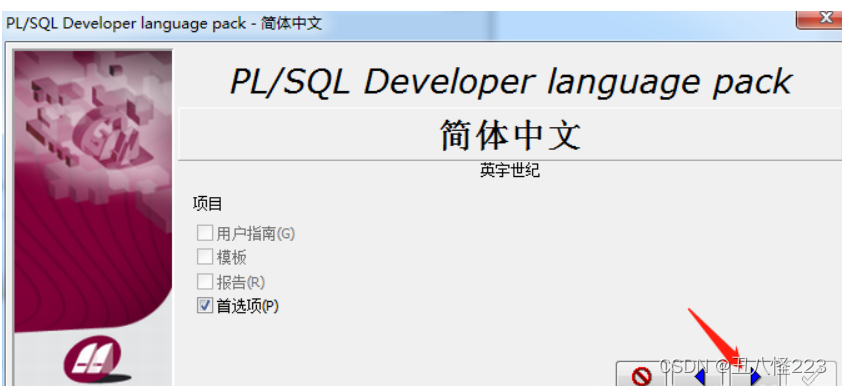Image resolution: width=842 pixels, height=386 pixels.
Task: Close the language pack installer window
Action: click(x=820, y=19)
